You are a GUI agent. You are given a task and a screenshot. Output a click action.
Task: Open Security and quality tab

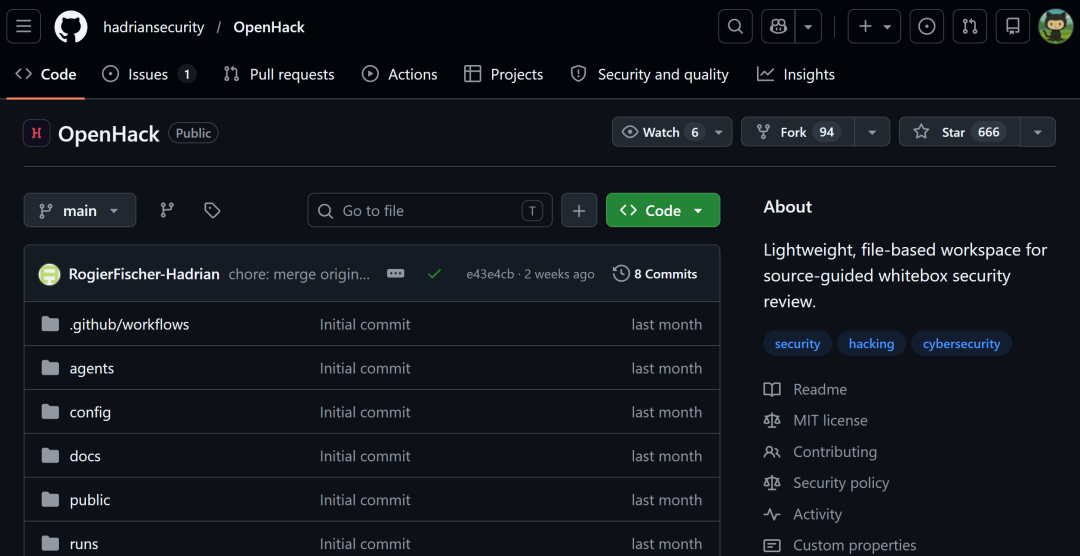click(650, 74)
